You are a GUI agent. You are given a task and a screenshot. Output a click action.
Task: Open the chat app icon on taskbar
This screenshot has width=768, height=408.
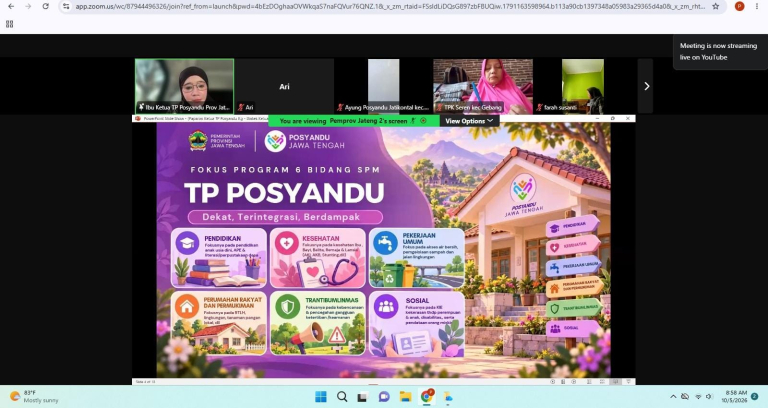coord(384,396)
